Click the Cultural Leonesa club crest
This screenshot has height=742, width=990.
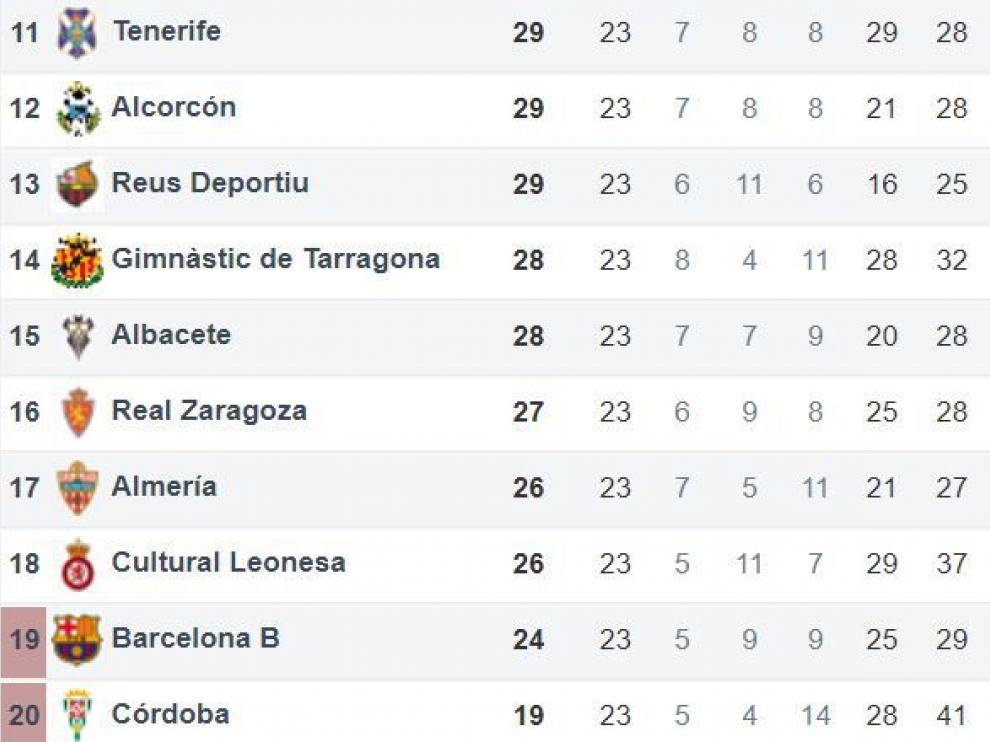78,565
